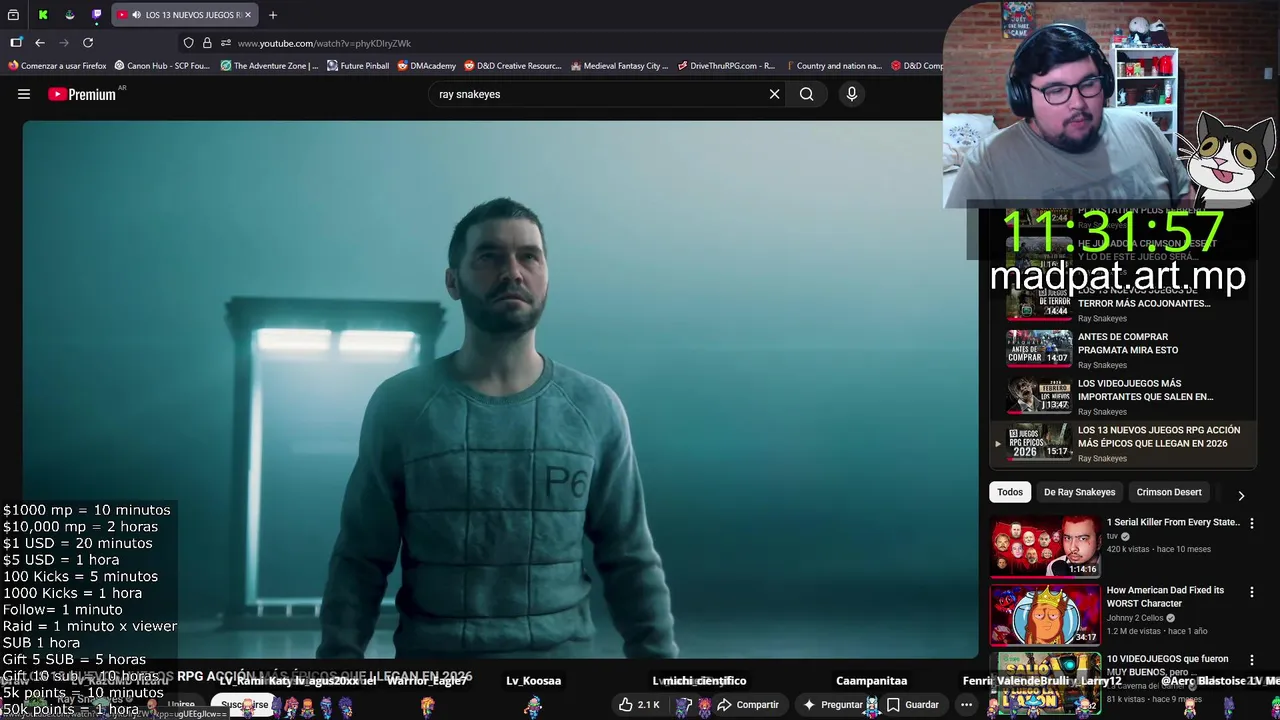The height and width of the screenshot is (720, 1280).
Task: Switch to the pinned Twitch tab
Action: coord(97,15)
